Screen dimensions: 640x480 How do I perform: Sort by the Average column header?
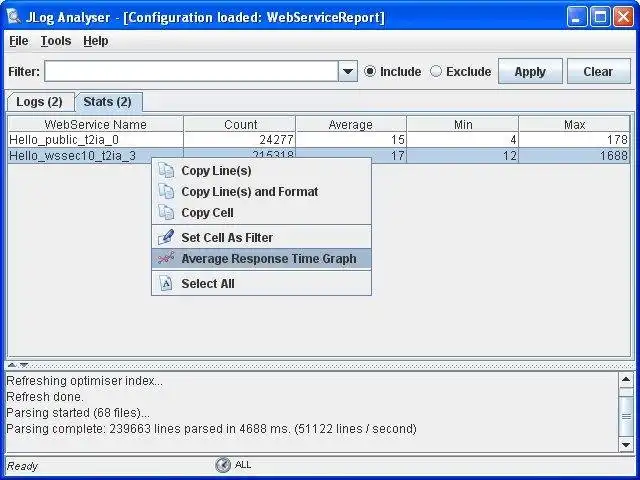351,124
